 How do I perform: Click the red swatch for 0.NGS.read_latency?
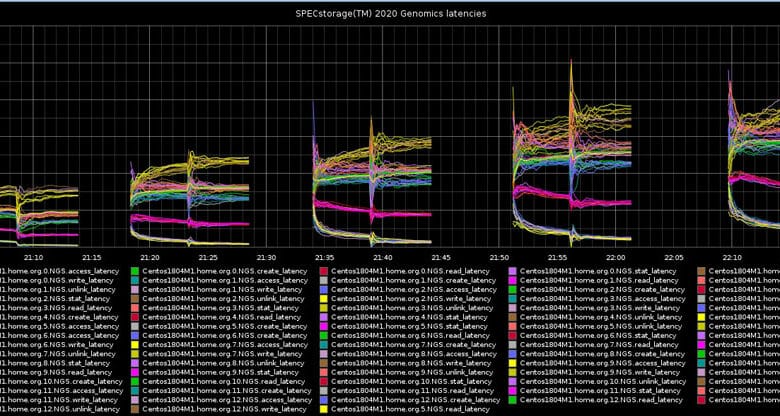click(x=324, y=271)
